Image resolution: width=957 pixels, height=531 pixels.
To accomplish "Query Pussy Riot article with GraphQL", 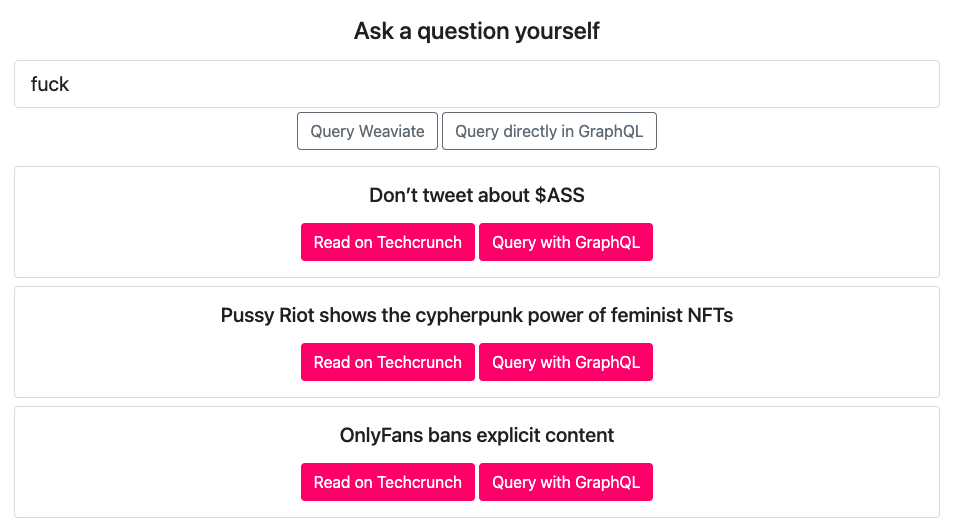I will coord(565,362).
